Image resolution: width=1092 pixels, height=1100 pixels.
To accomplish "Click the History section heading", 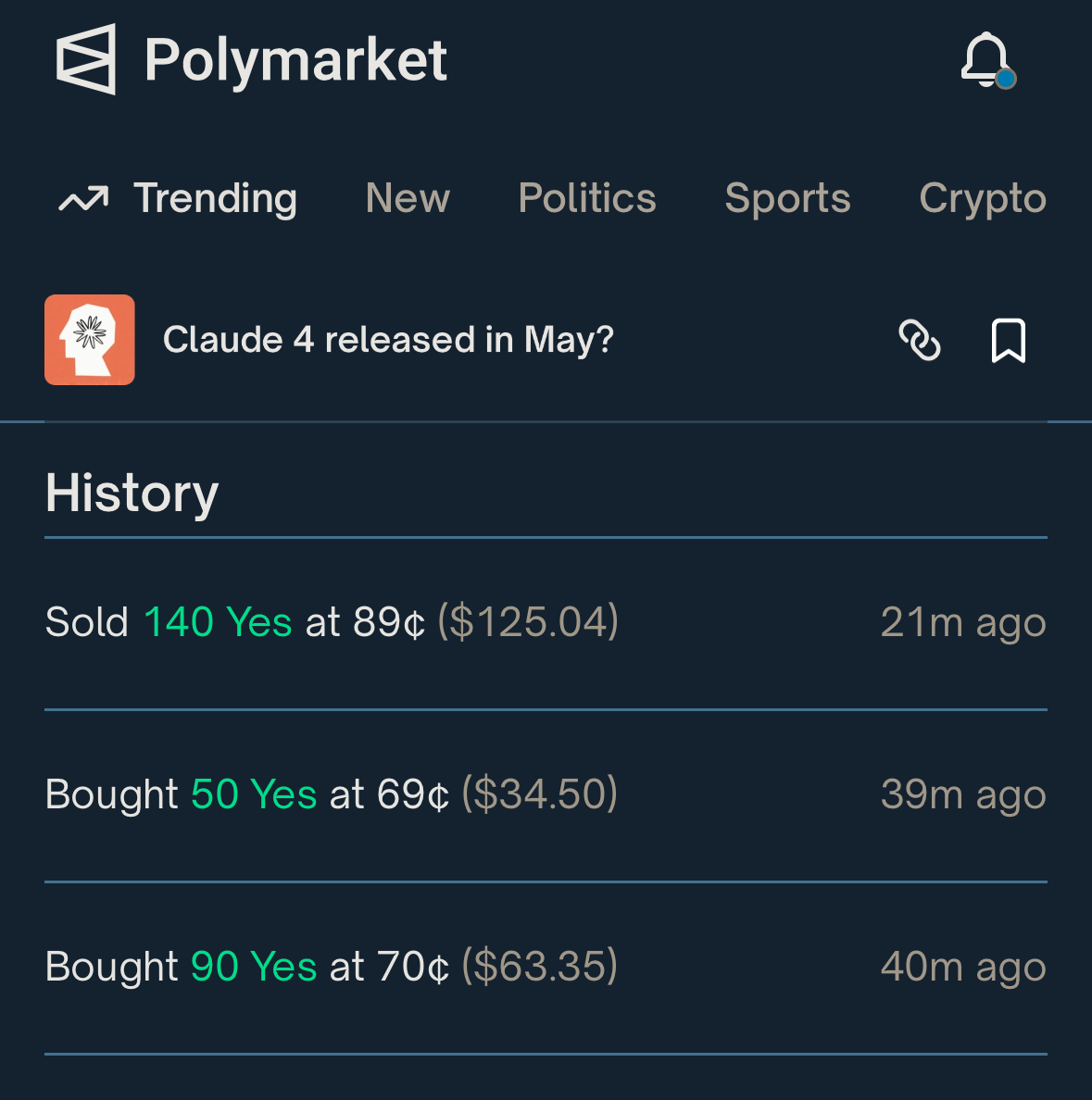I will click(132, 494).
